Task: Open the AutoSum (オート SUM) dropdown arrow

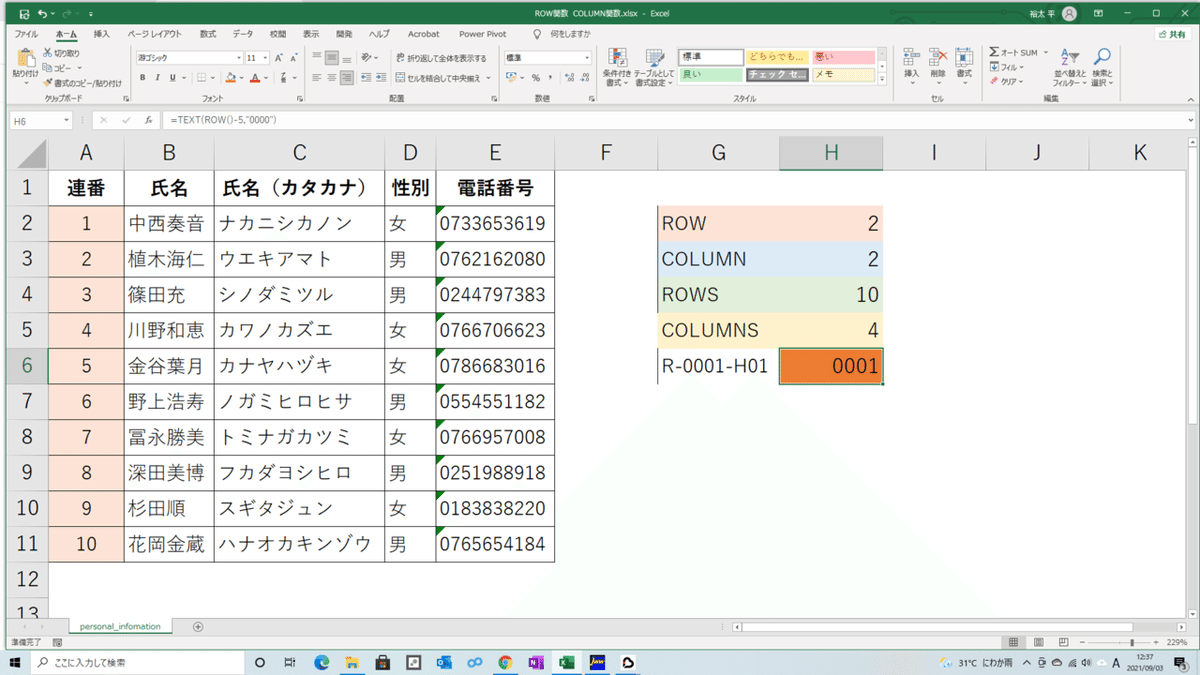Action: click(x=1047, y=53)
